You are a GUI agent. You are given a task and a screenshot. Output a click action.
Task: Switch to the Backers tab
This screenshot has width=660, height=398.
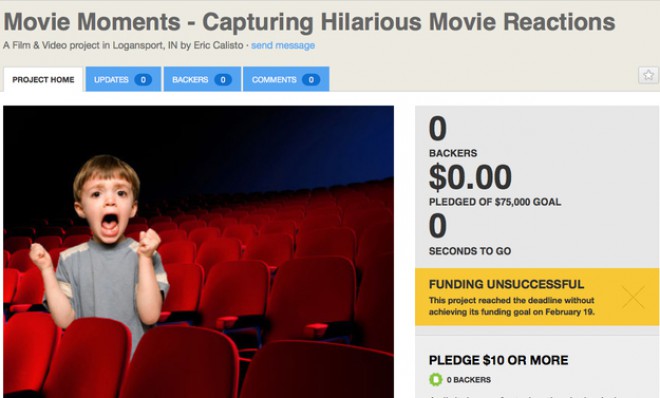[x=202, y=79]
